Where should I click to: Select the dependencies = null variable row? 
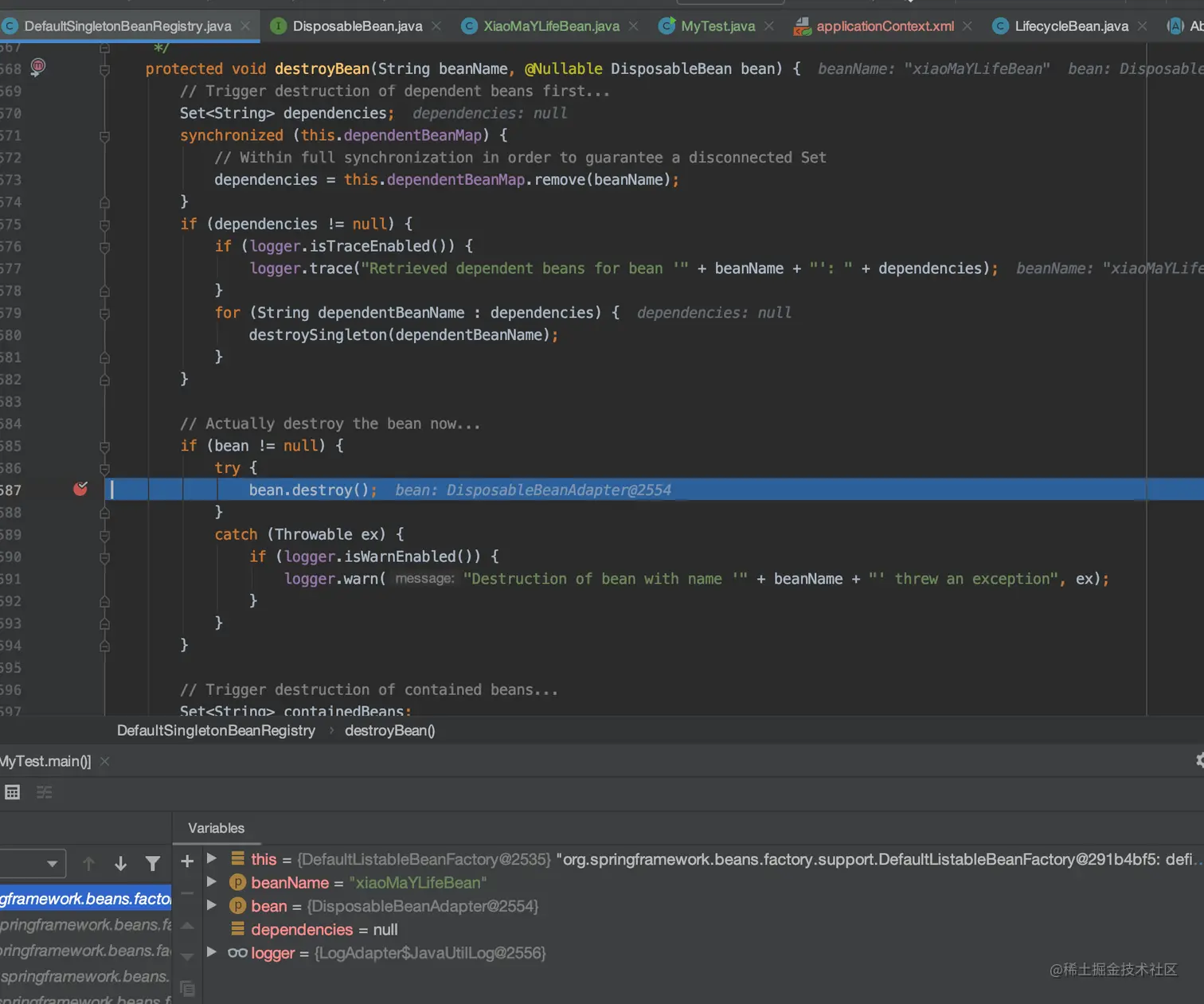click(x=704, y=929)
